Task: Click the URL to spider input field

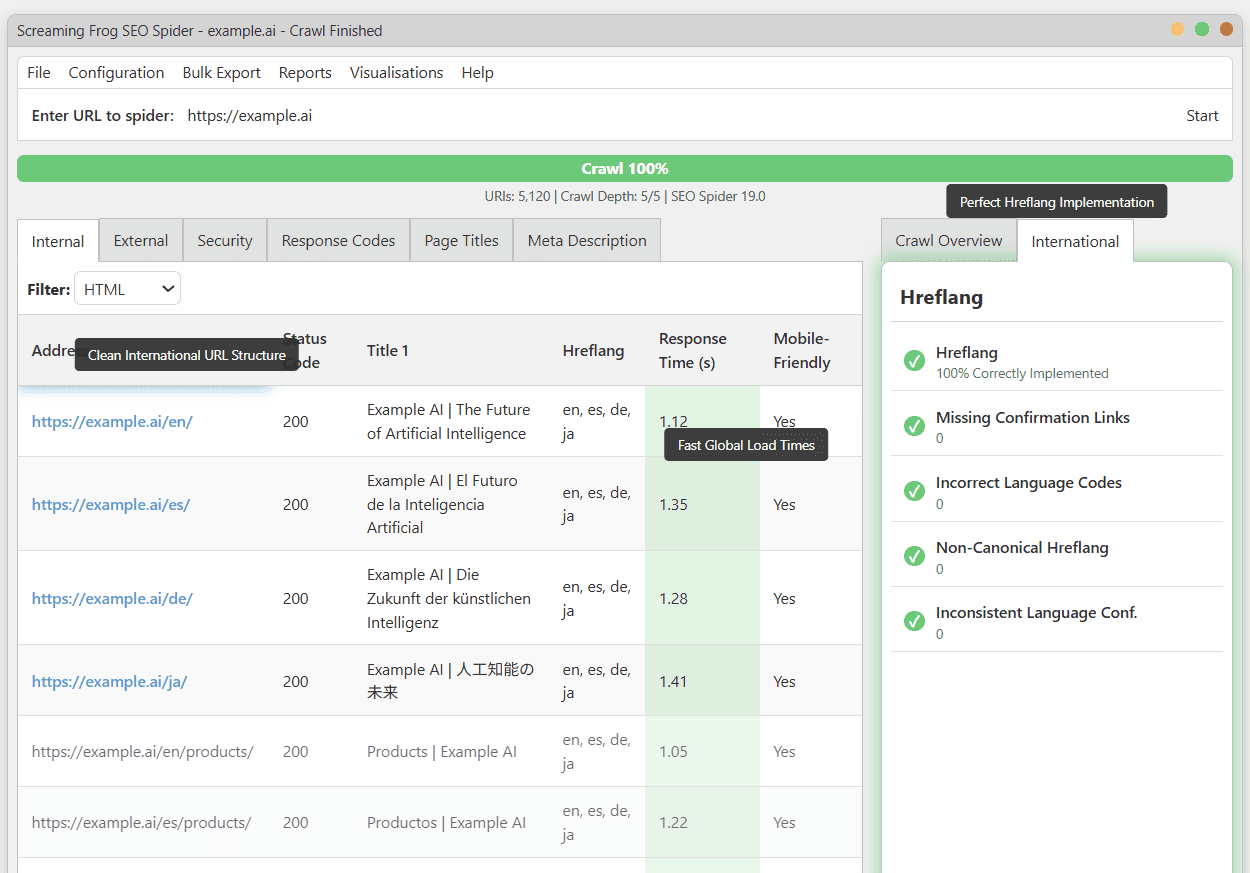Action: (x=680, y=116)
